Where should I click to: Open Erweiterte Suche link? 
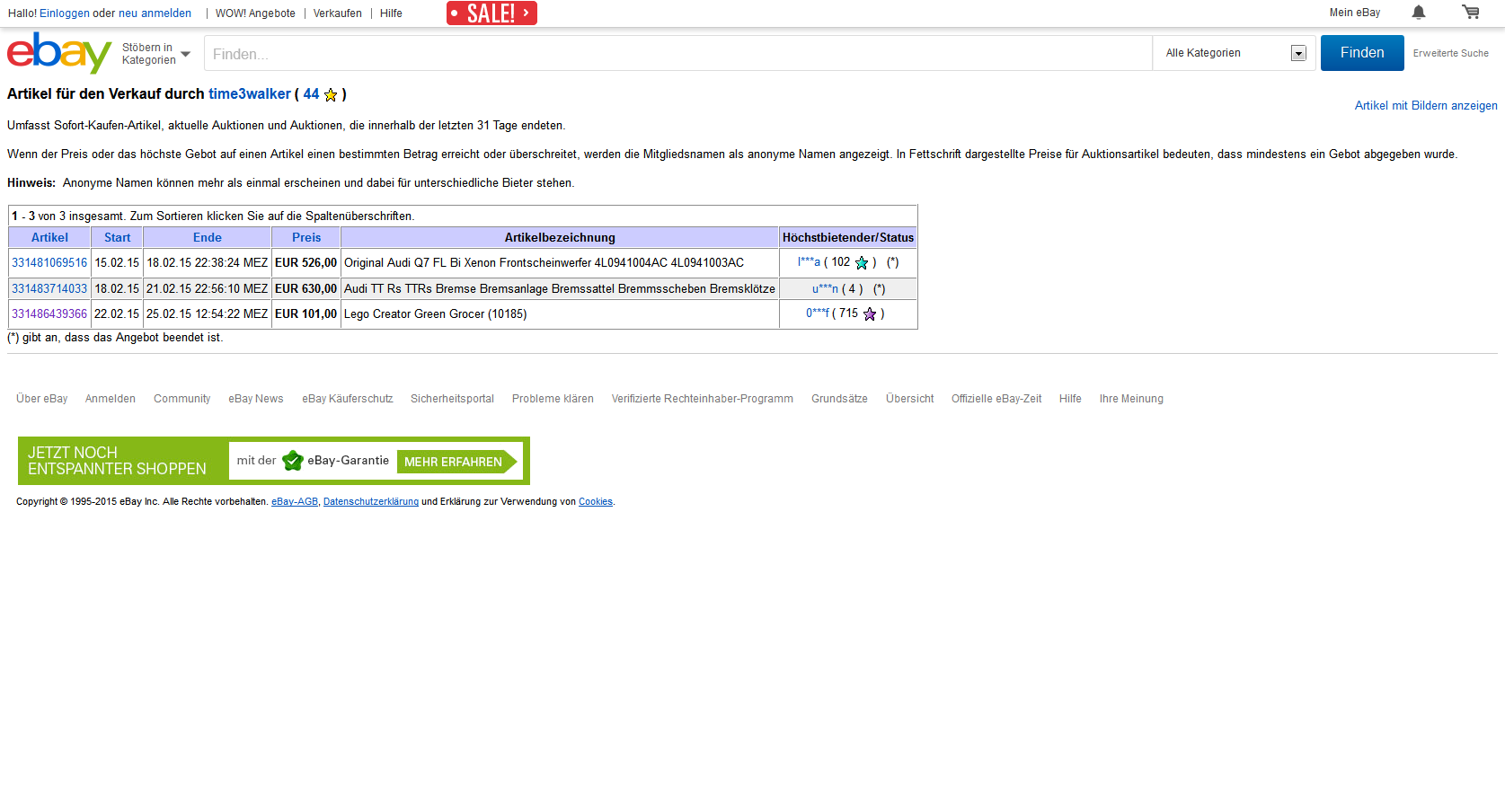1450,53
